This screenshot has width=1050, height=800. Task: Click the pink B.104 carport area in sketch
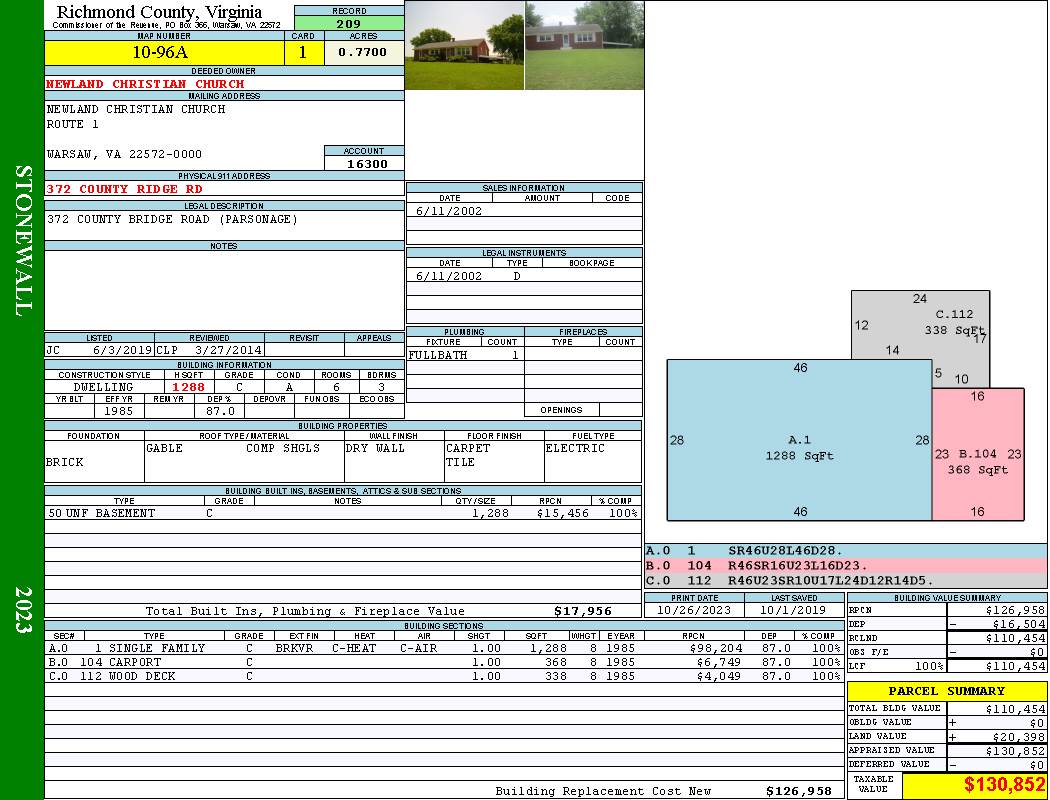[977, 455]
